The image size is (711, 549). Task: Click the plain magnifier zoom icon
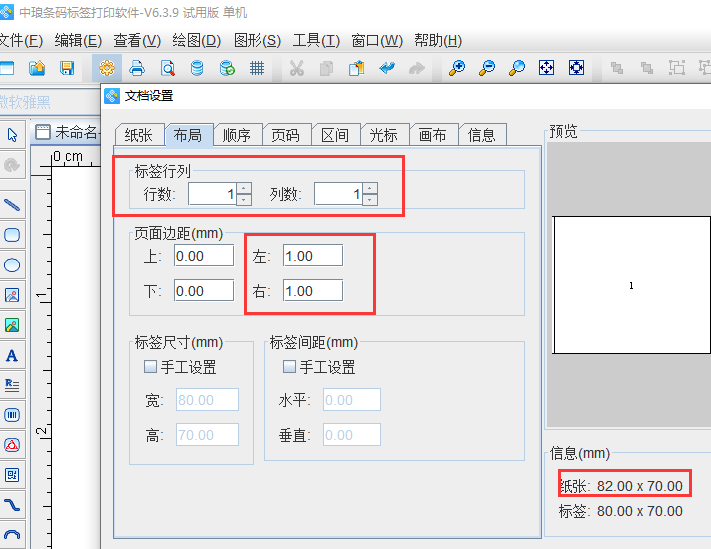pos(517,68)
